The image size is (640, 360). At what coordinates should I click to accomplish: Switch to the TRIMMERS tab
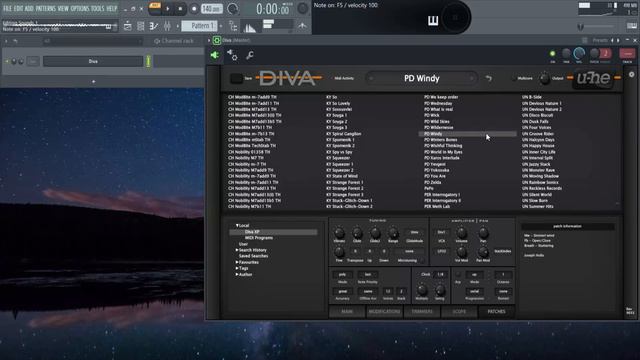(422, 311)
